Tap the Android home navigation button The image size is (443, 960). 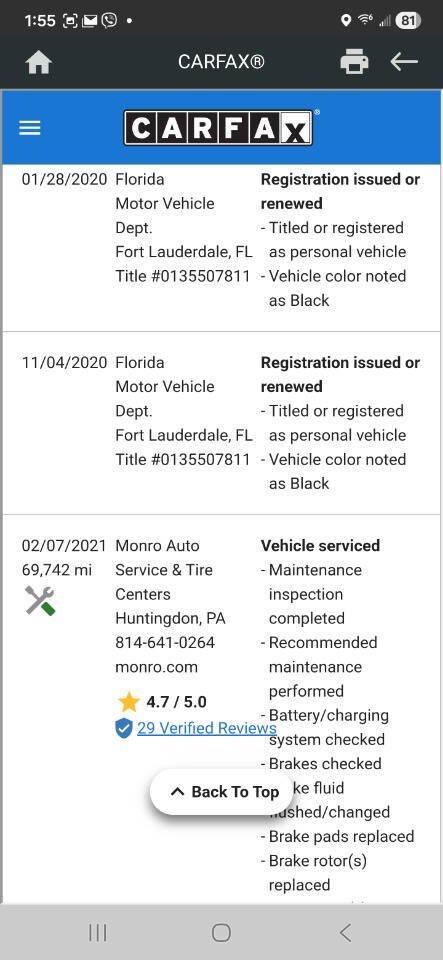point(222,933)
